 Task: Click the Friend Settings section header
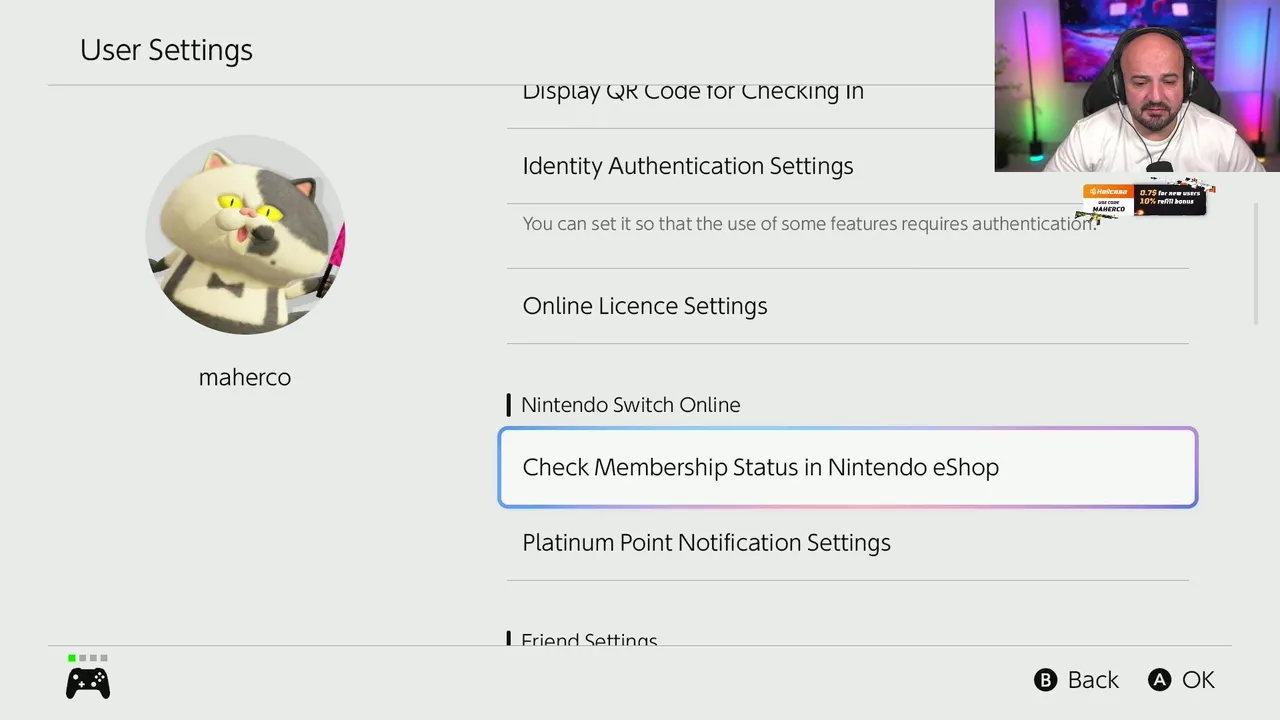coord(589,638)
